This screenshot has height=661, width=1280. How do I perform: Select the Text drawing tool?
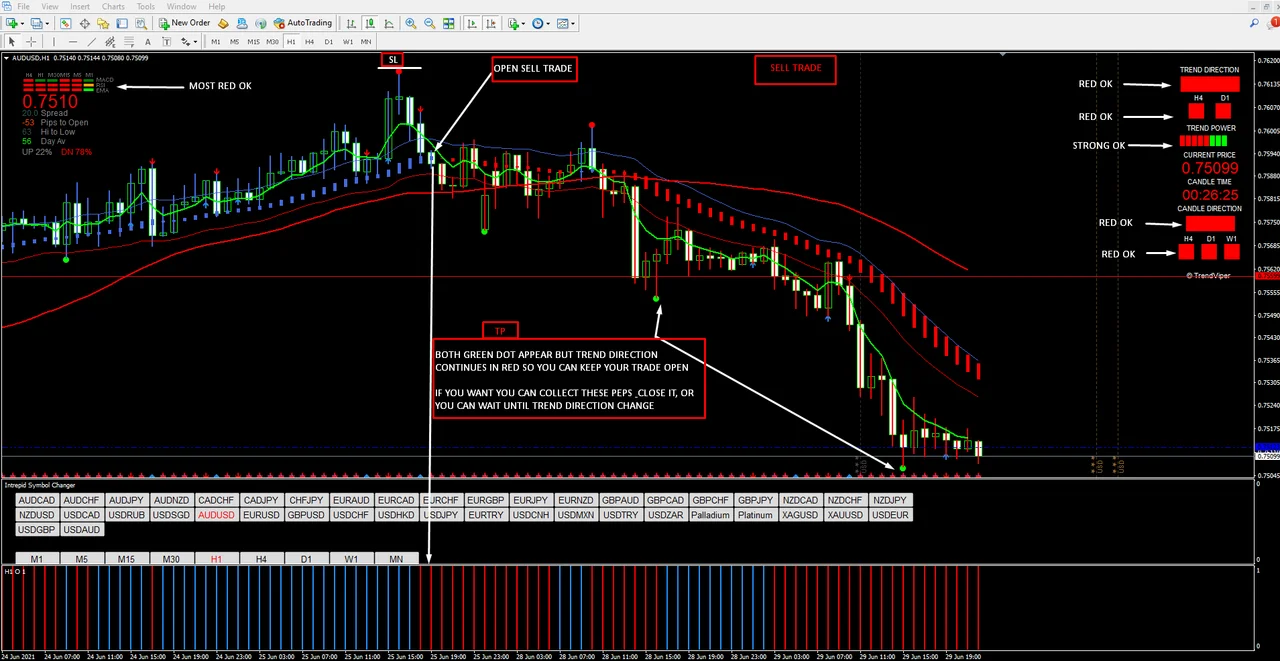click(148, 42)
